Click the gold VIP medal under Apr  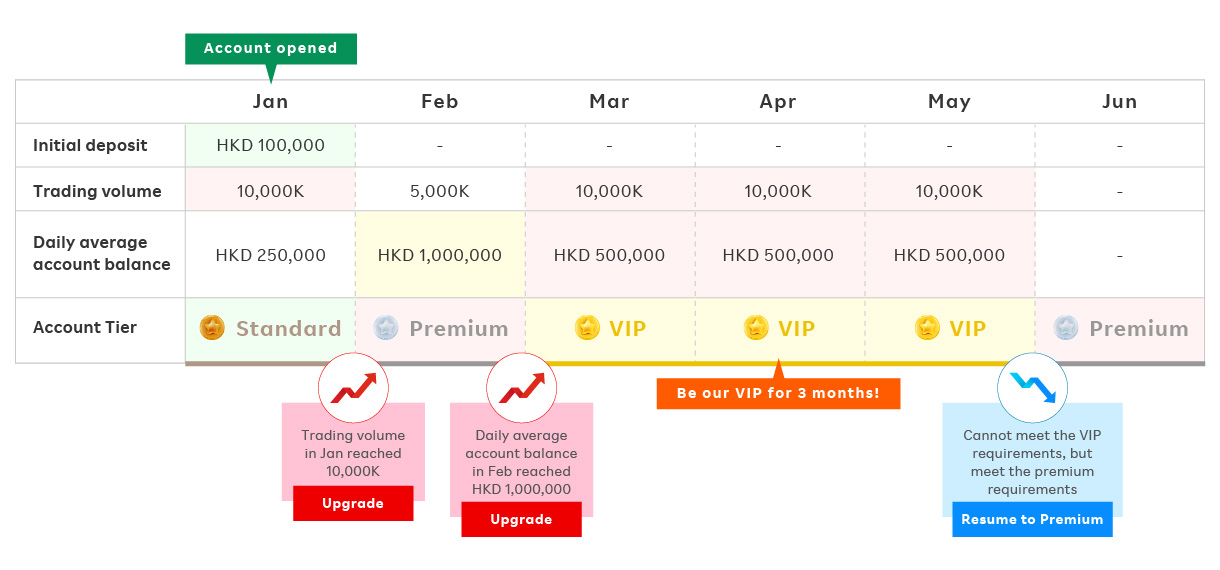(x=756, y=328)
